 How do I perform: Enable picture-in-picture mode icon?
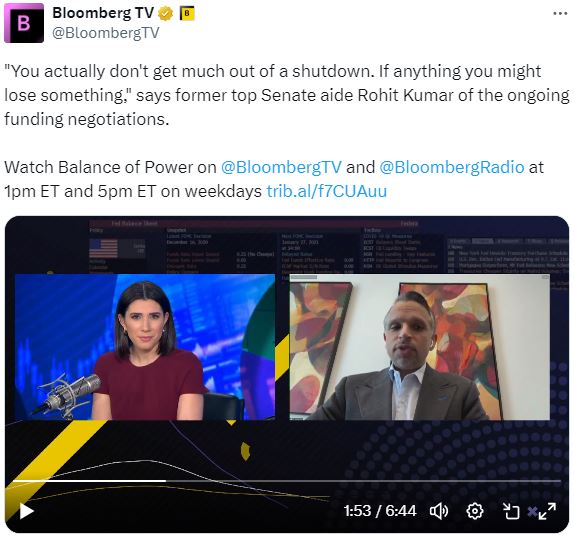point(511,511)
